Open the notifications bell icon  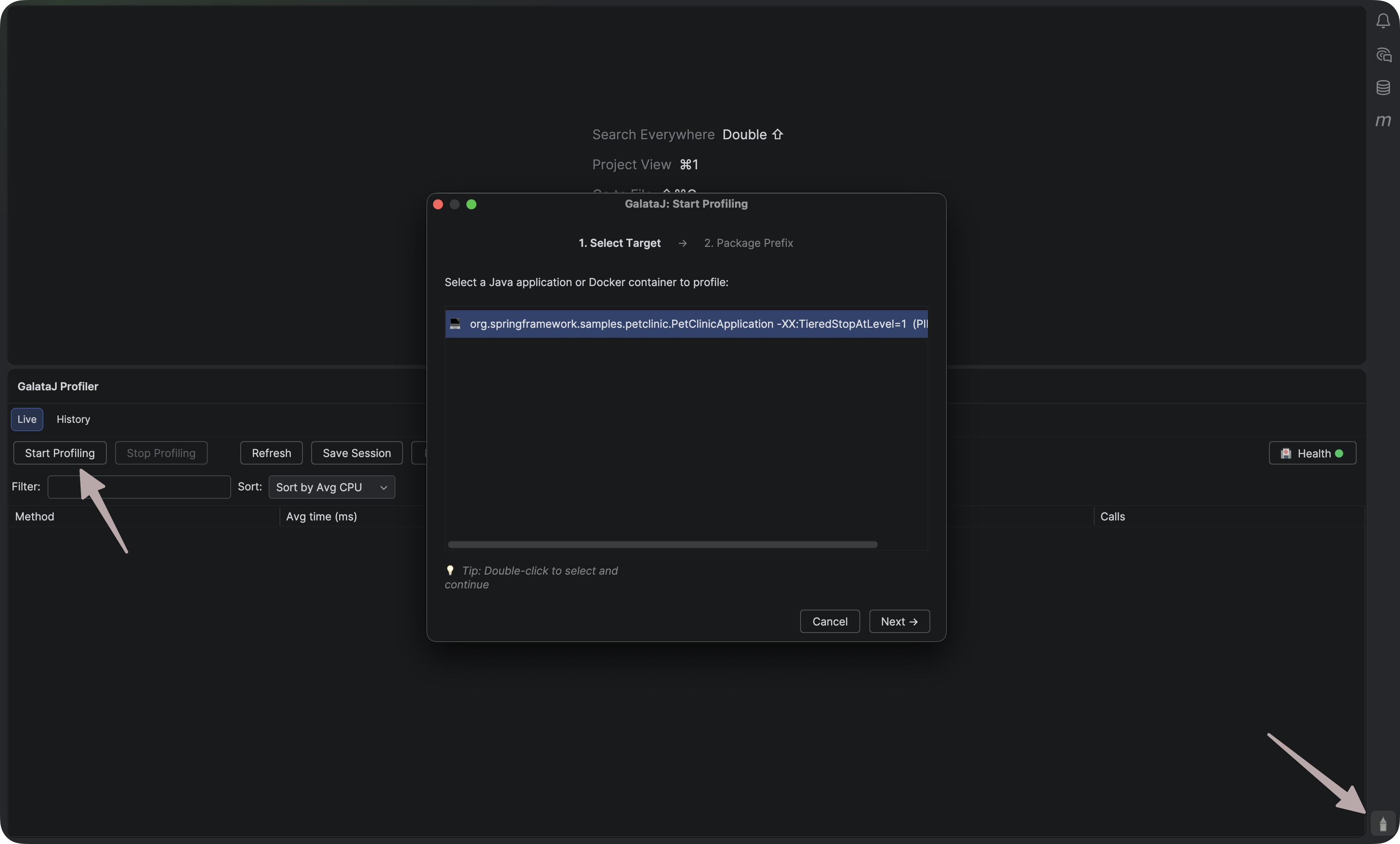coord(1383,21)
